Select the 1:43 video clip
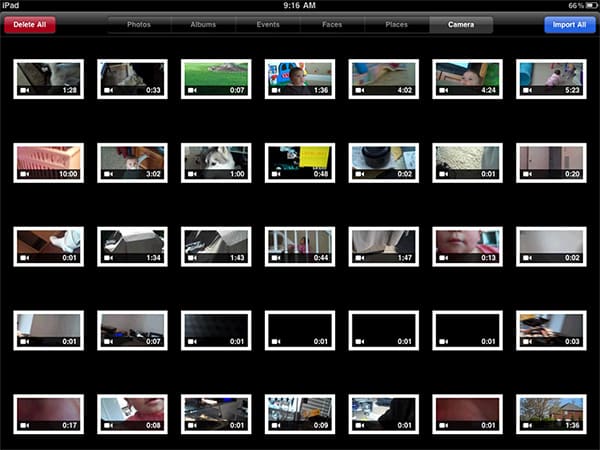The height and width of the screenshot is (450, 600). click(216, 247)
